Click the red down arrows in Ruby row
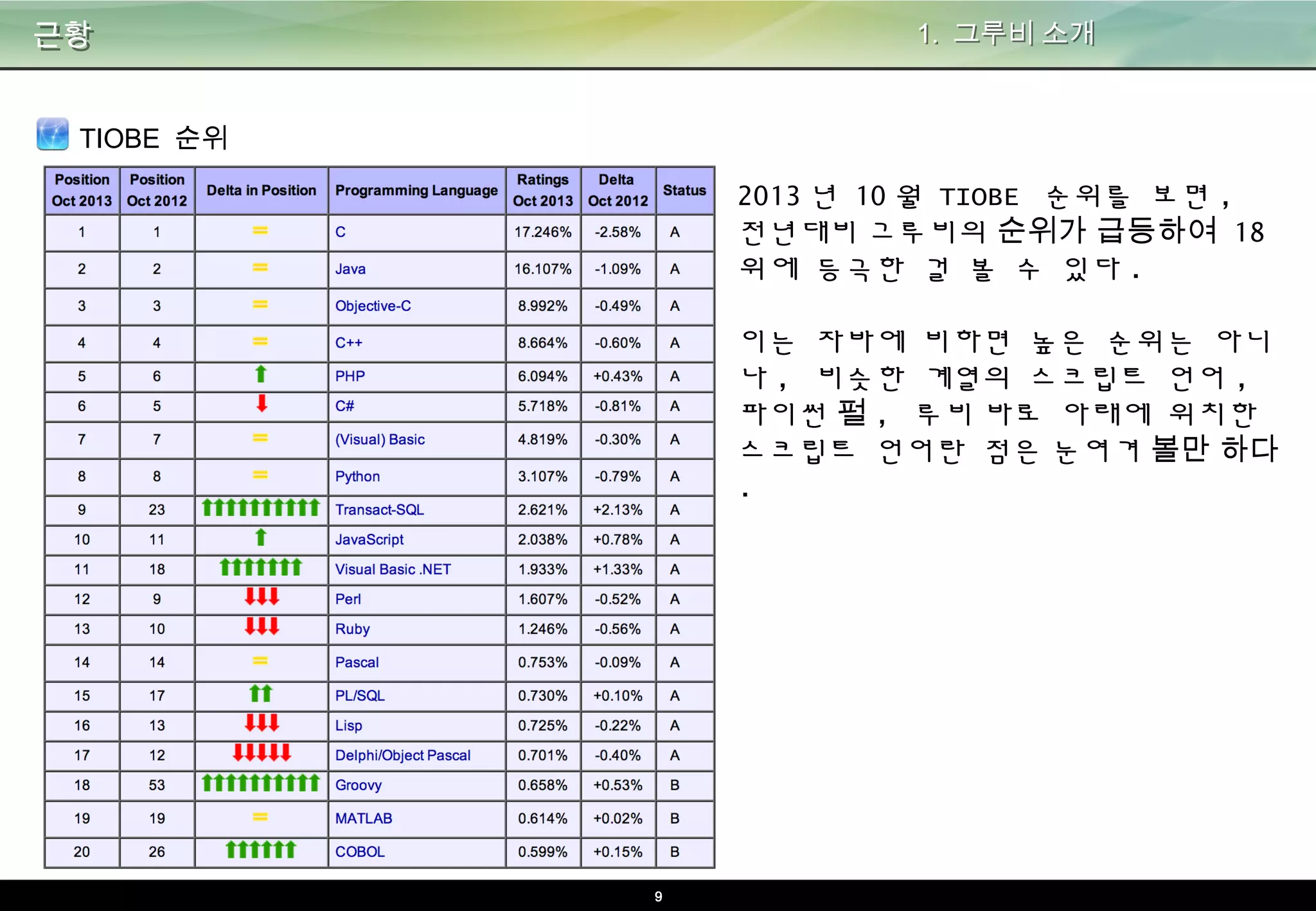 point(262,626)
